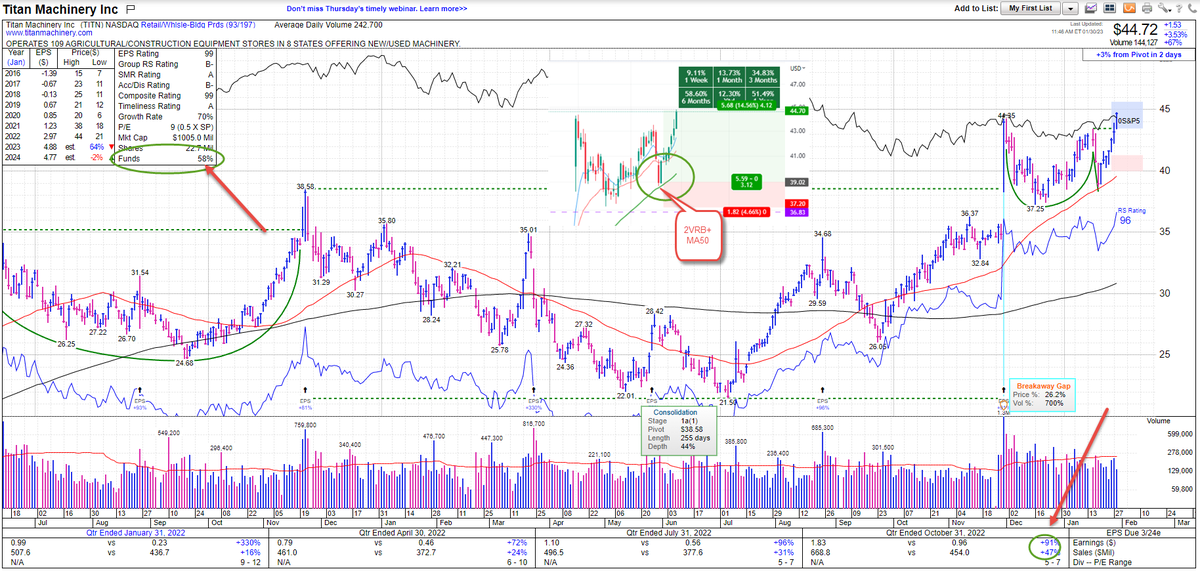Switch to the grid layout view icon
Image resolution: width=1200 pixels, height=571 pixels.
click(1109, 8)
